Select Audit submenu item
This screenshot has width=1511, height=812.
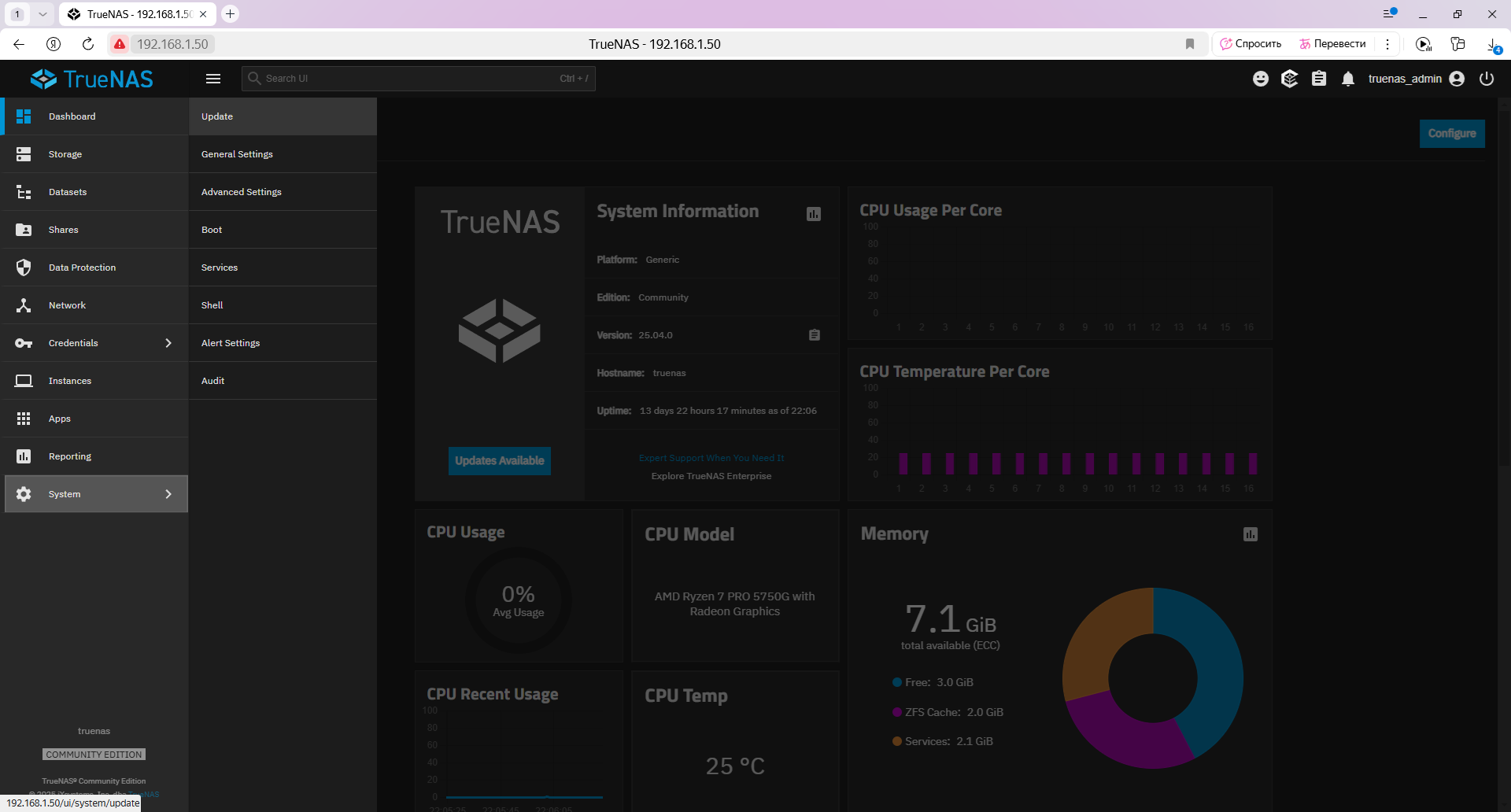point(283,381)
